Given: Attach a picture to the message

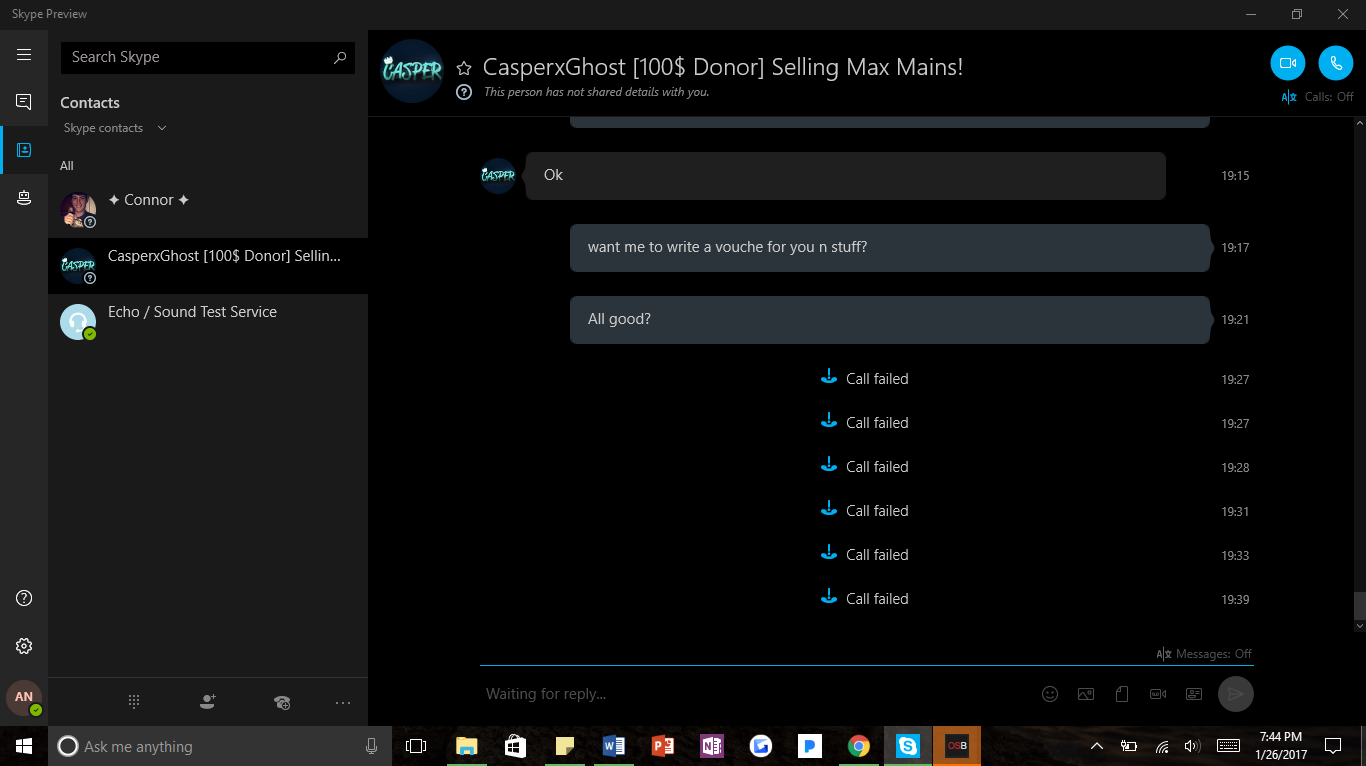Looking at the screenshot, I should click(1086, 694).
